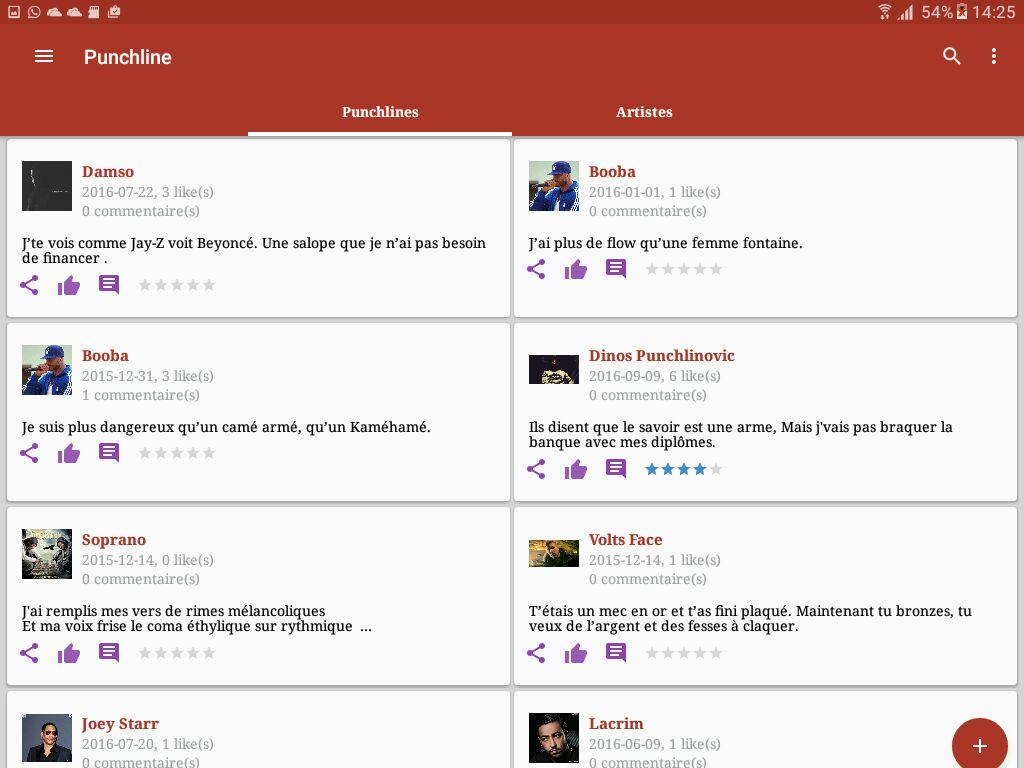The width and height of the screenshot is (1024, 768).
Task: Open the hamburger navigation menu
Action: click(44, 57)
